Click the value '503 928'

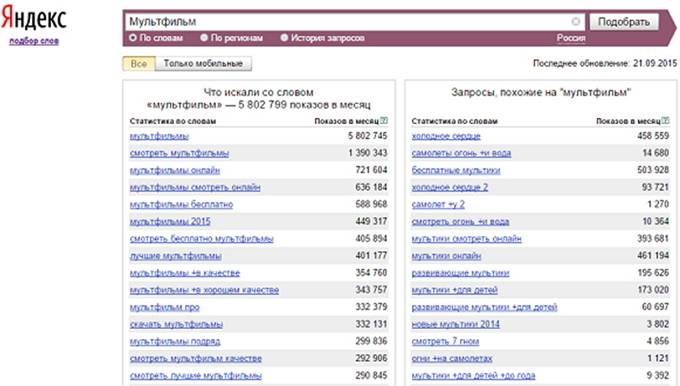(x=653, y=170)
